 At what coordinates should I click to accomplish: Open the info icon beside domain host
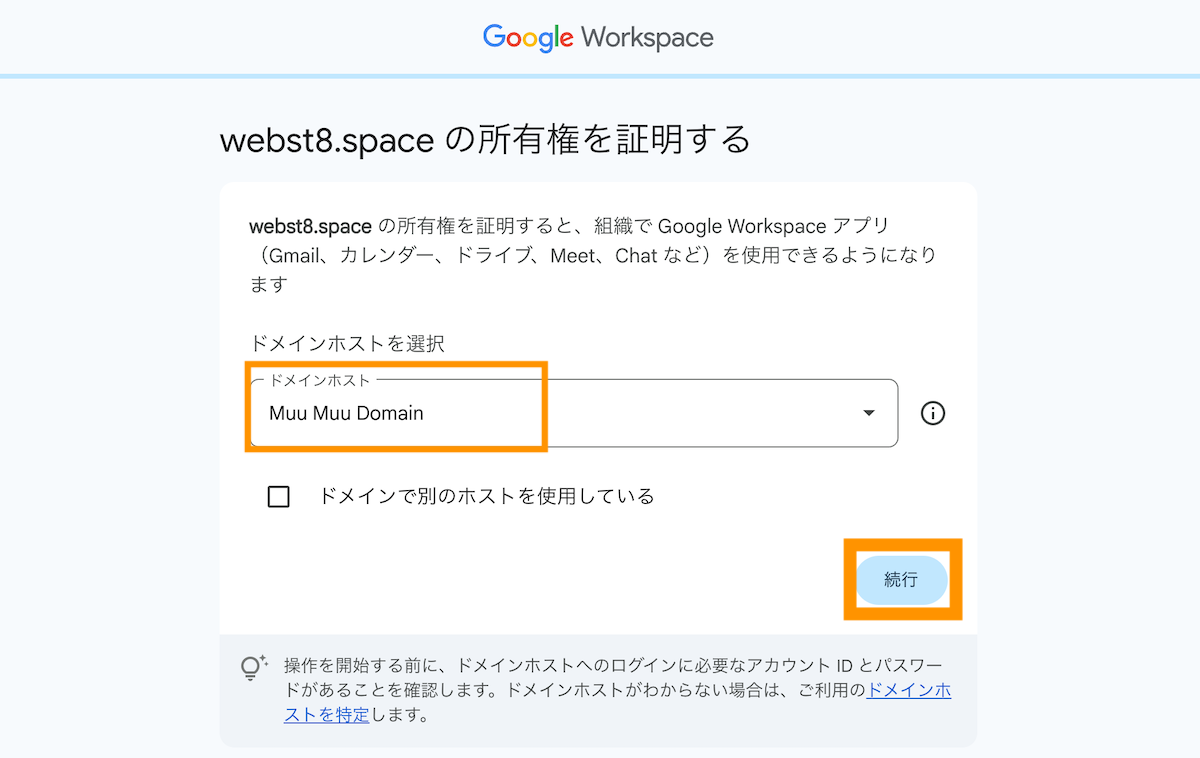click(933, 413)
